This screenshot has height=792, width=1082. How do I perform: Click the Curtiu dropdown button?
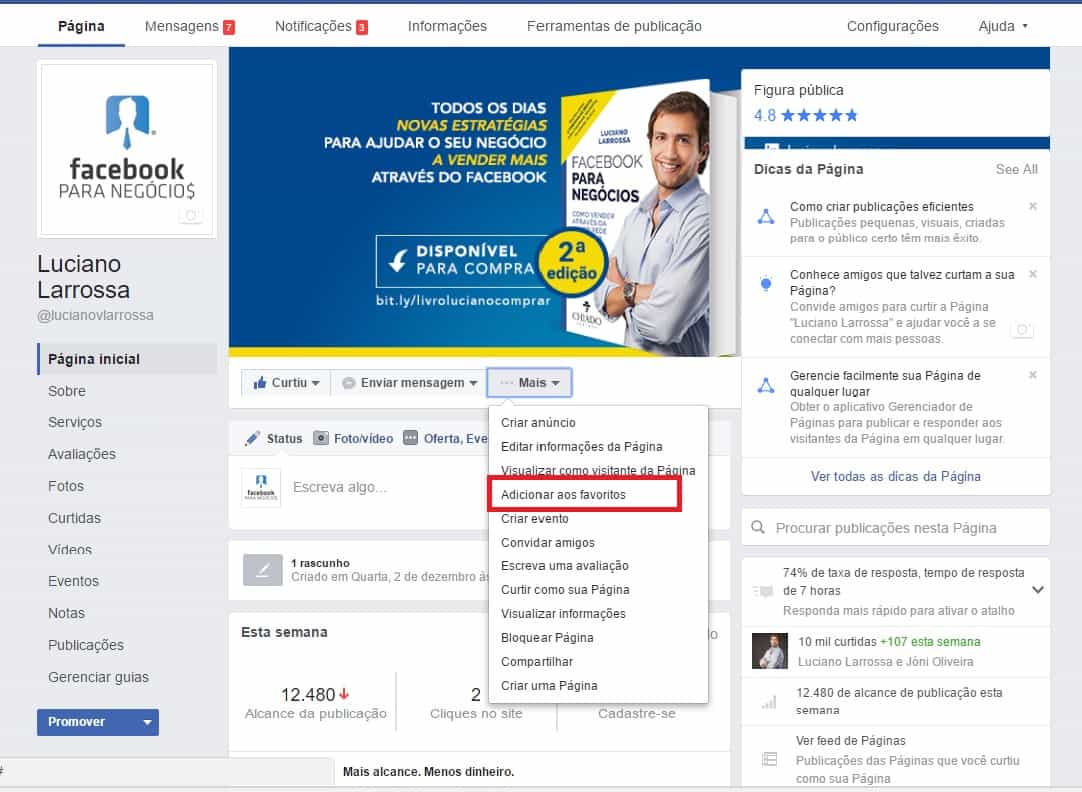pyautogui.click(x=286, y=383)
